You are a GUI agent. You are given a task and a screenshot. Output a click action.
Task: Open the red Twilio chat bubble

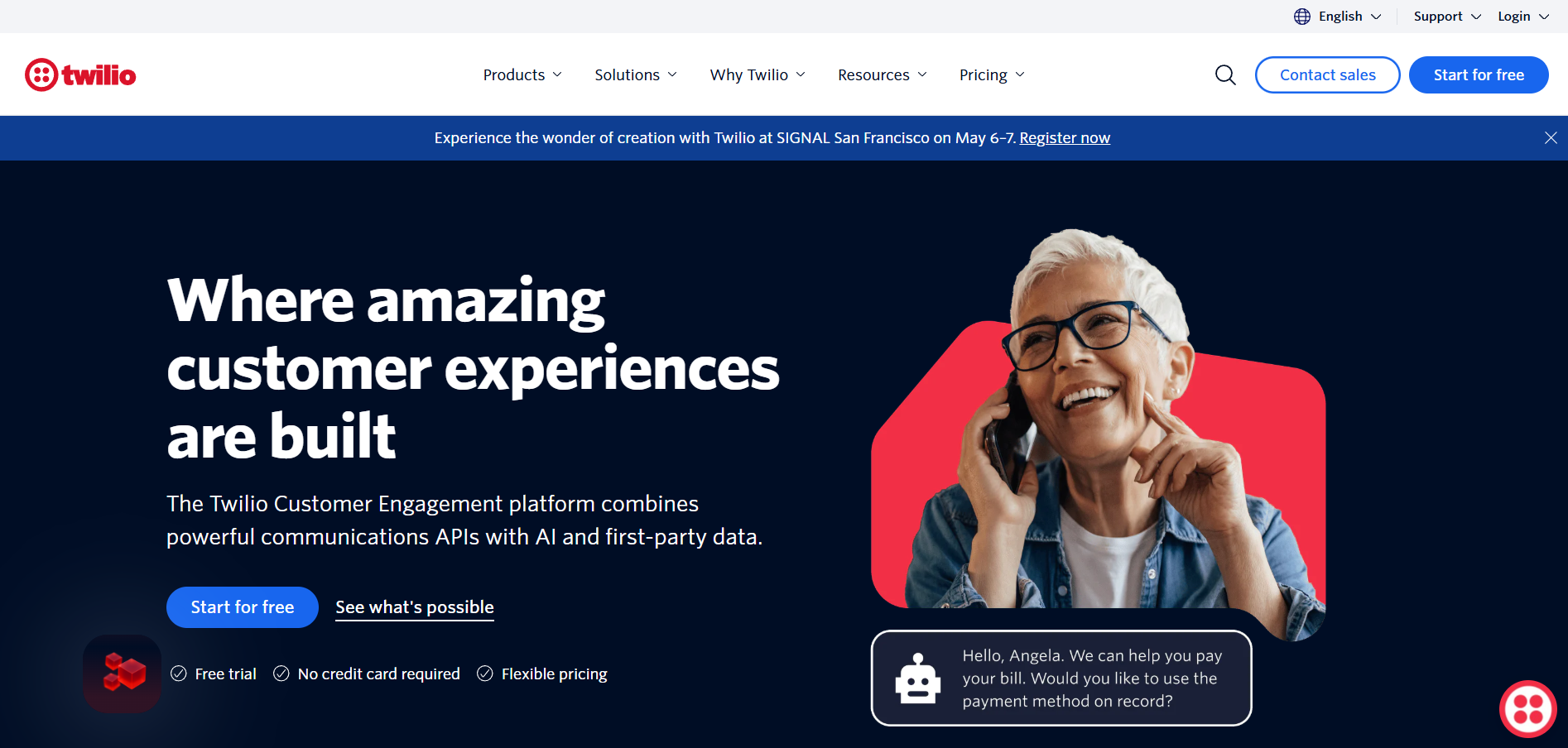pos(1528,709)
